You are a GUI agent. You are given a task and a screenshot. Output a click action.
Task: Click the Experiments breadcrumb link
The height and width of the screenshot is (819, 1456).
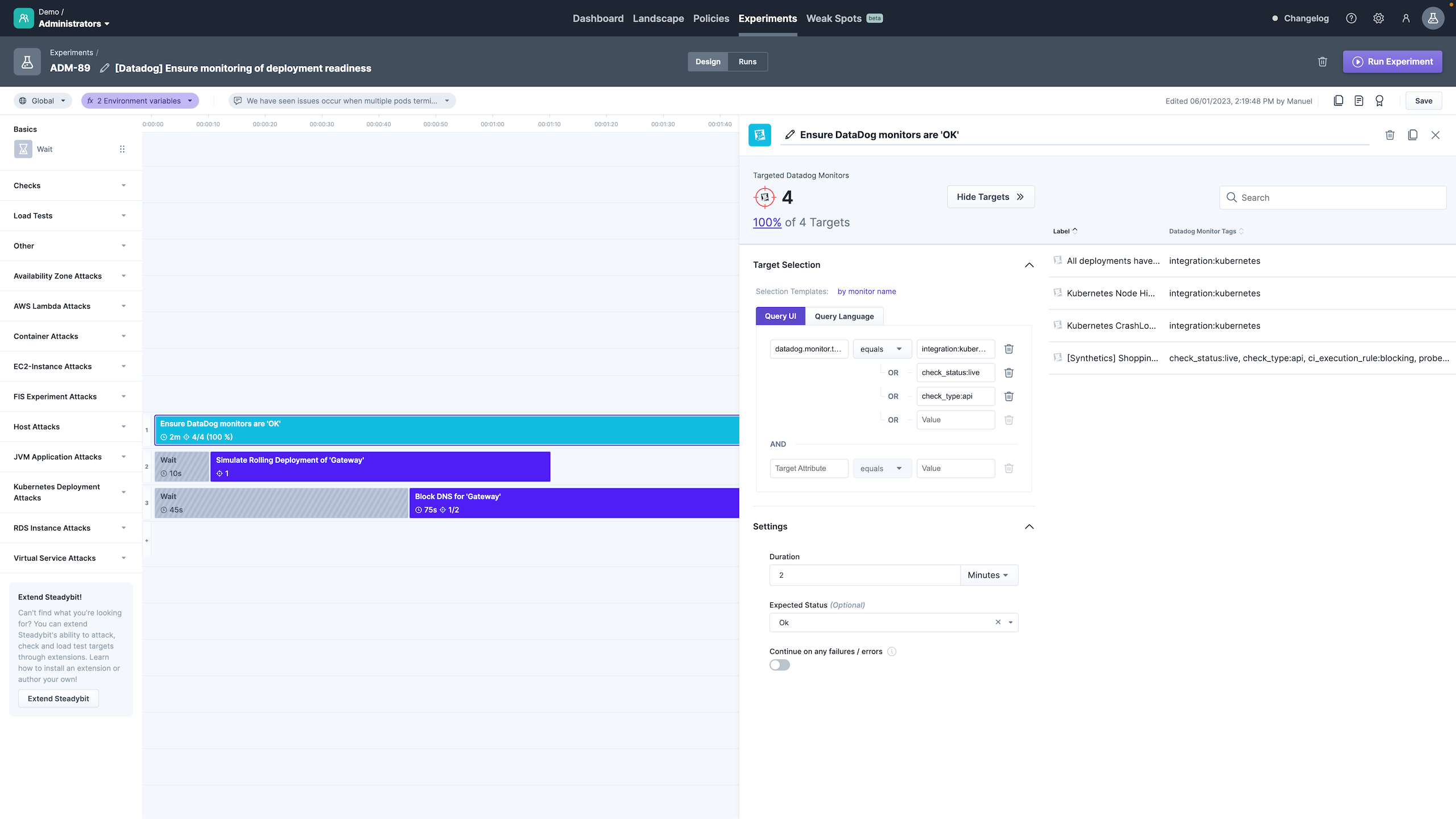pyautogui.click(x=72, y=52)
